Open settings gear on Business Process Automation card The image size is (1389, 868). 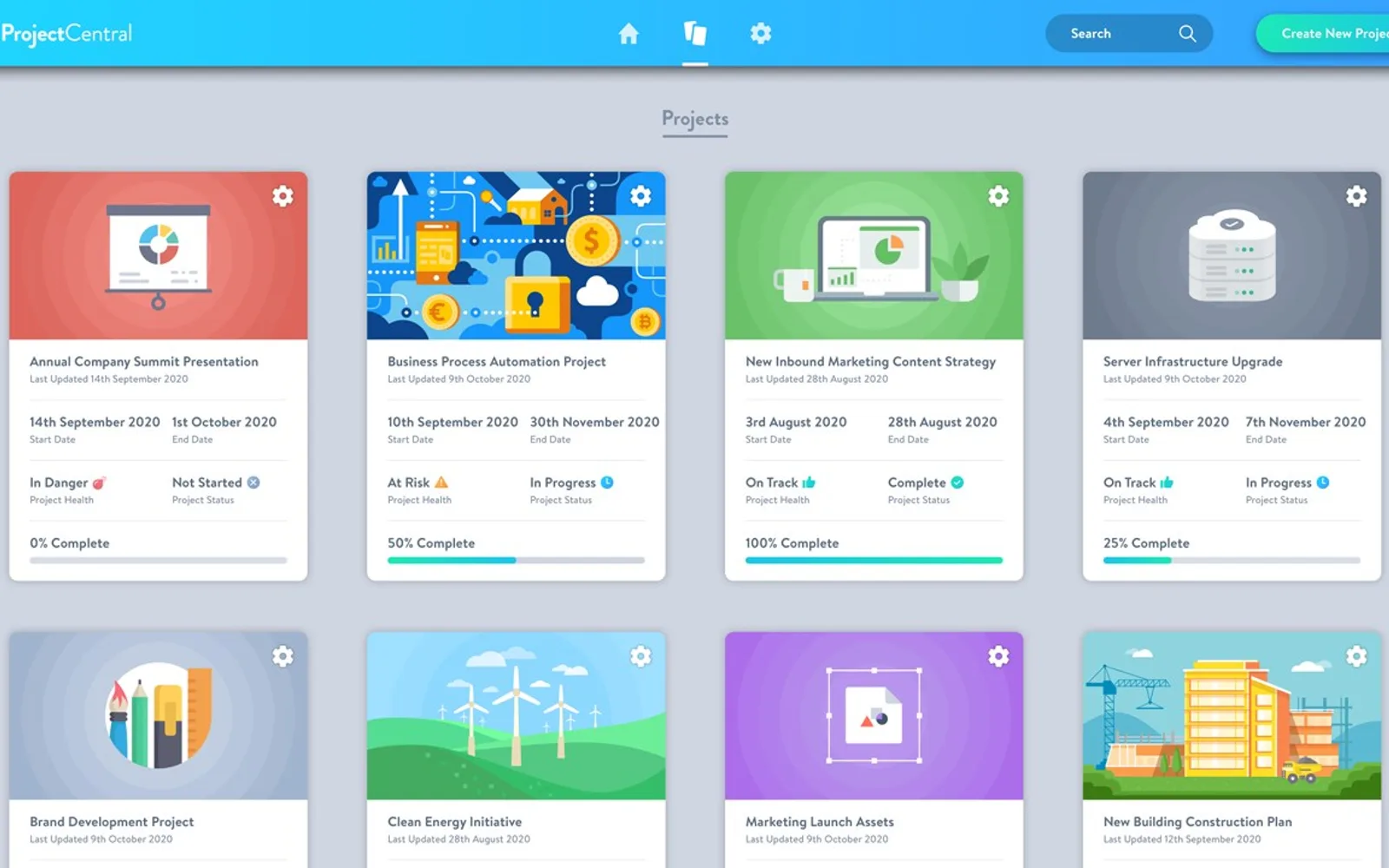pos(641,196)
